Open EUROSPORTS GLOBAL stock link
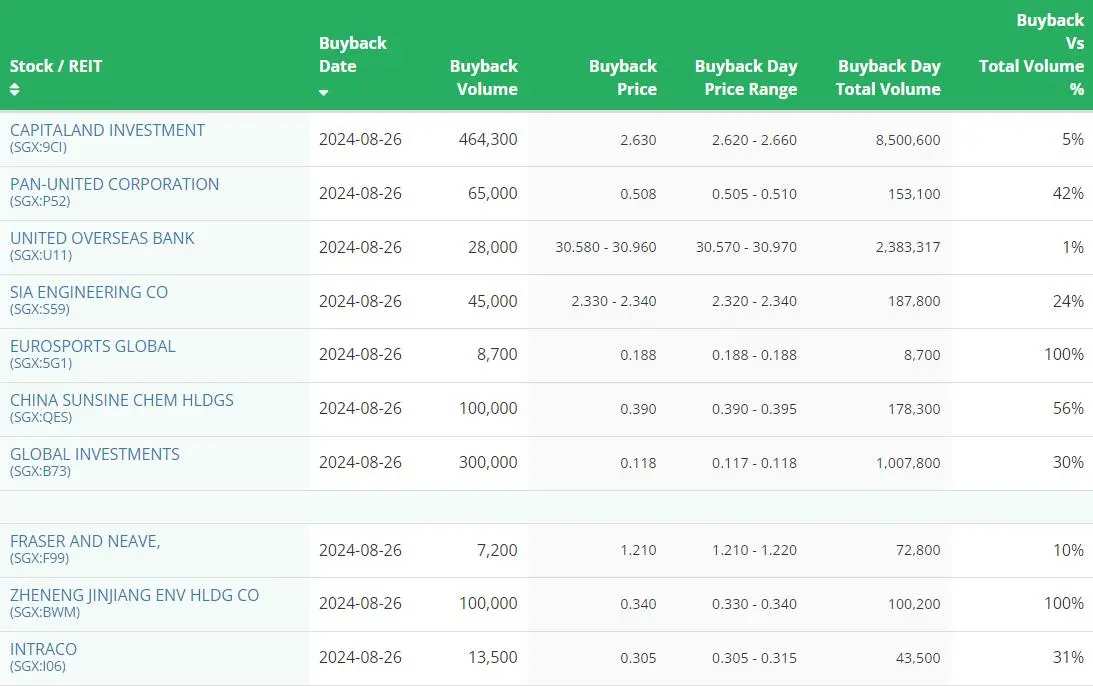The image size is (1093, 686). pyautogui.click(x=93, y=346)
